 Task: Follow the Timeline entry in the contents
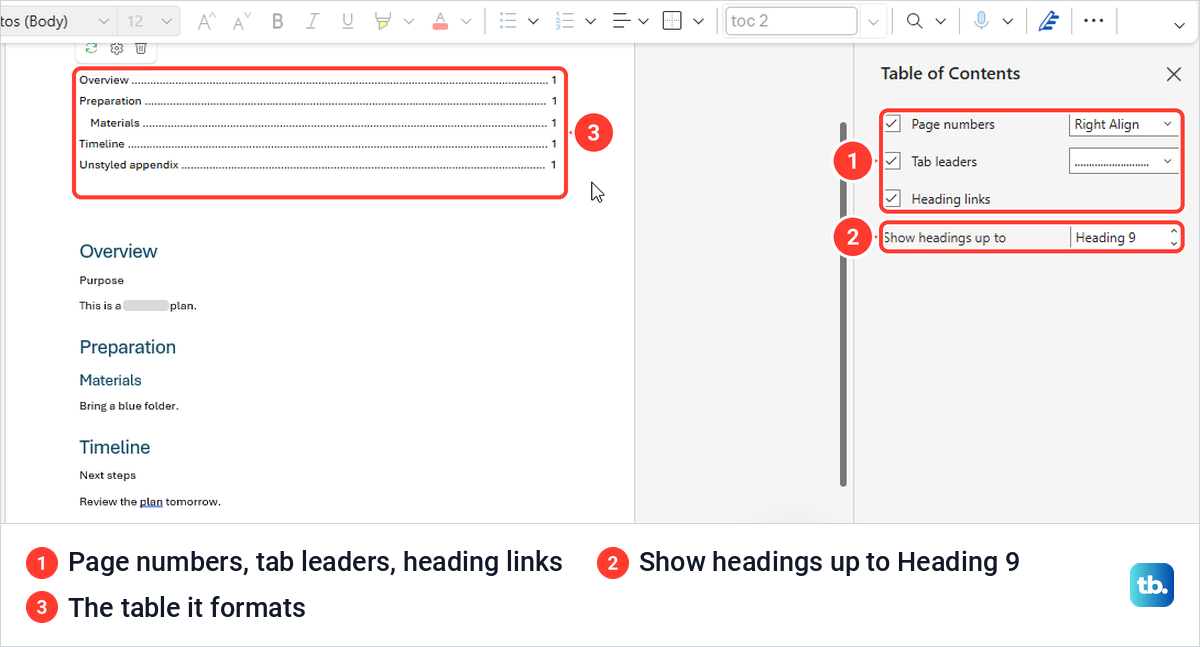point(318,144)
